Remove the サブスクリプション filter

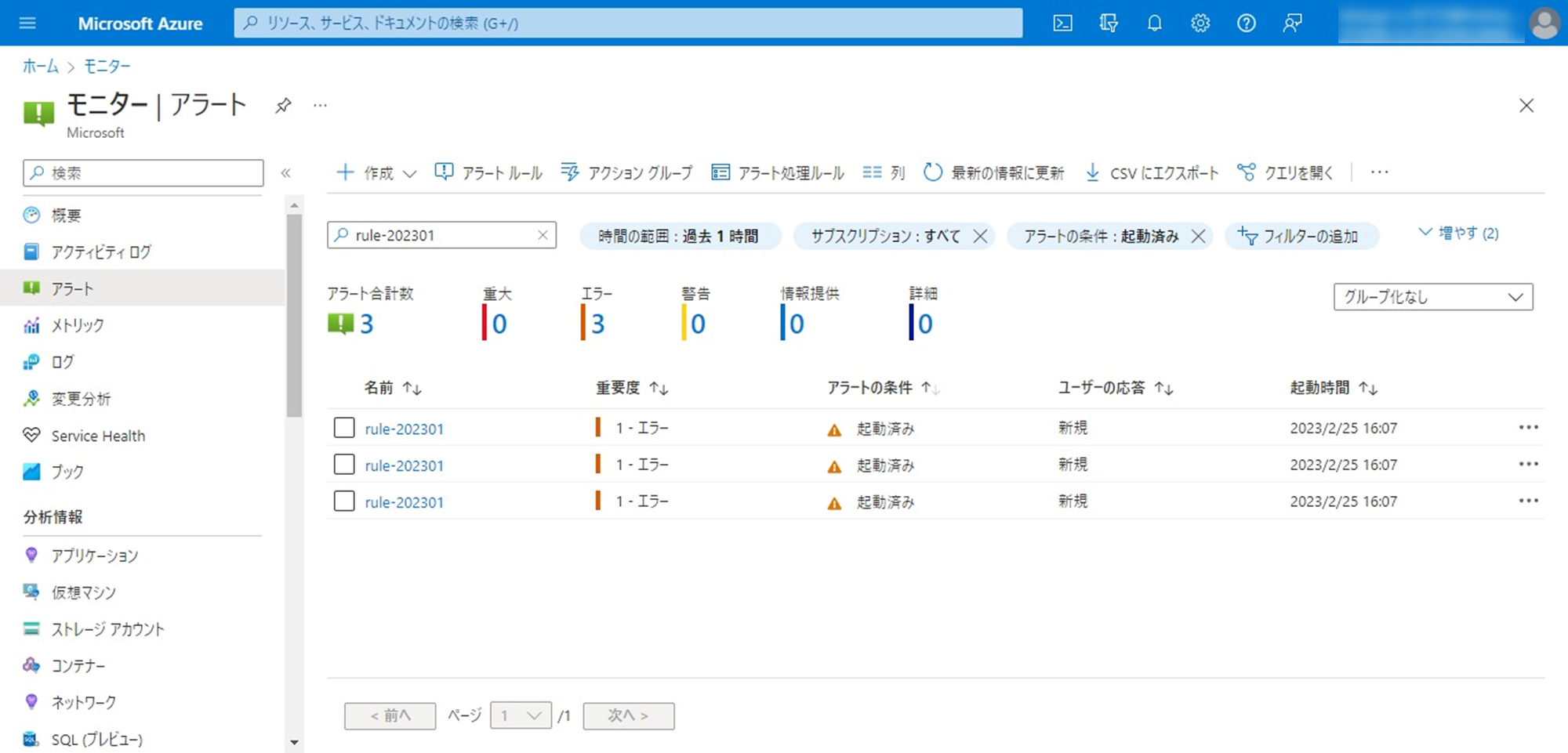980,236
